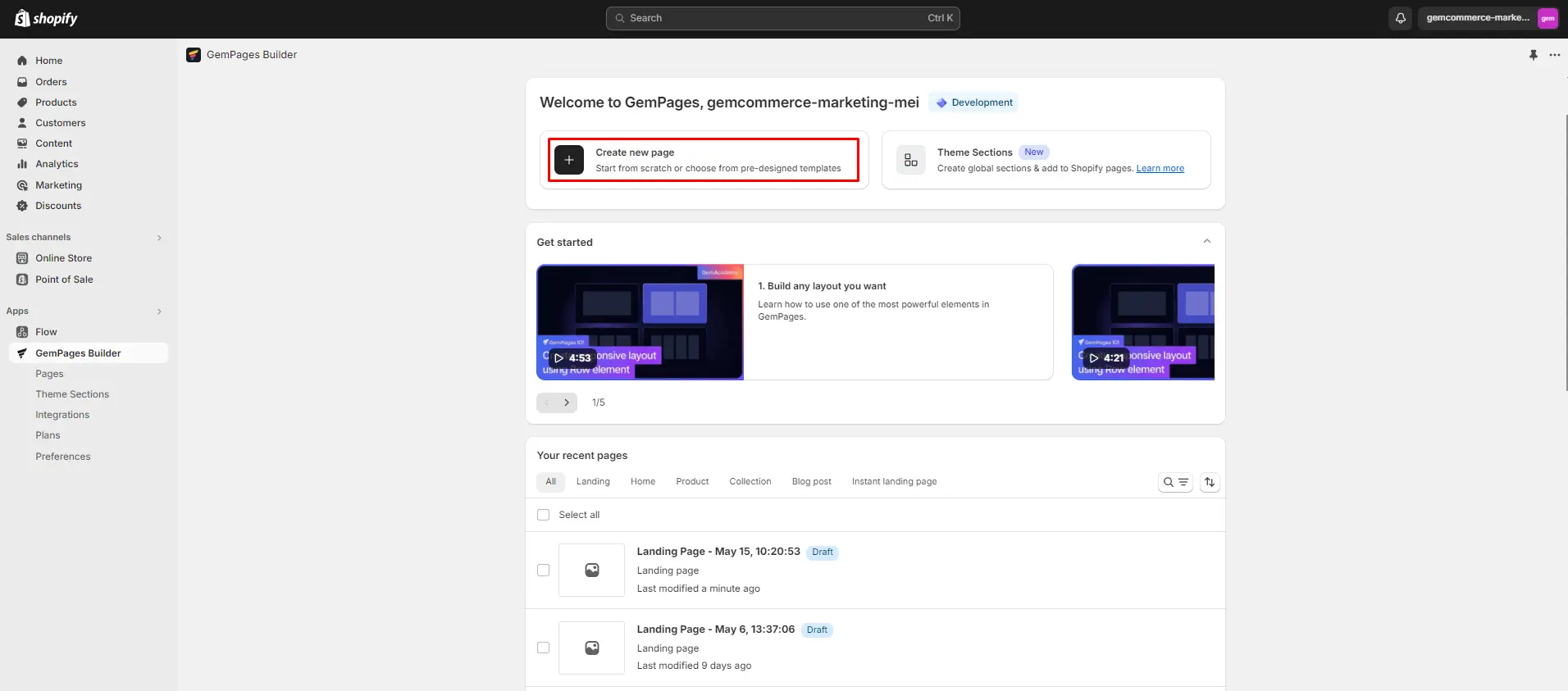Click the Flow app icon
Image resolution: width=1568 pixels, height=691 pixels.
22,332
